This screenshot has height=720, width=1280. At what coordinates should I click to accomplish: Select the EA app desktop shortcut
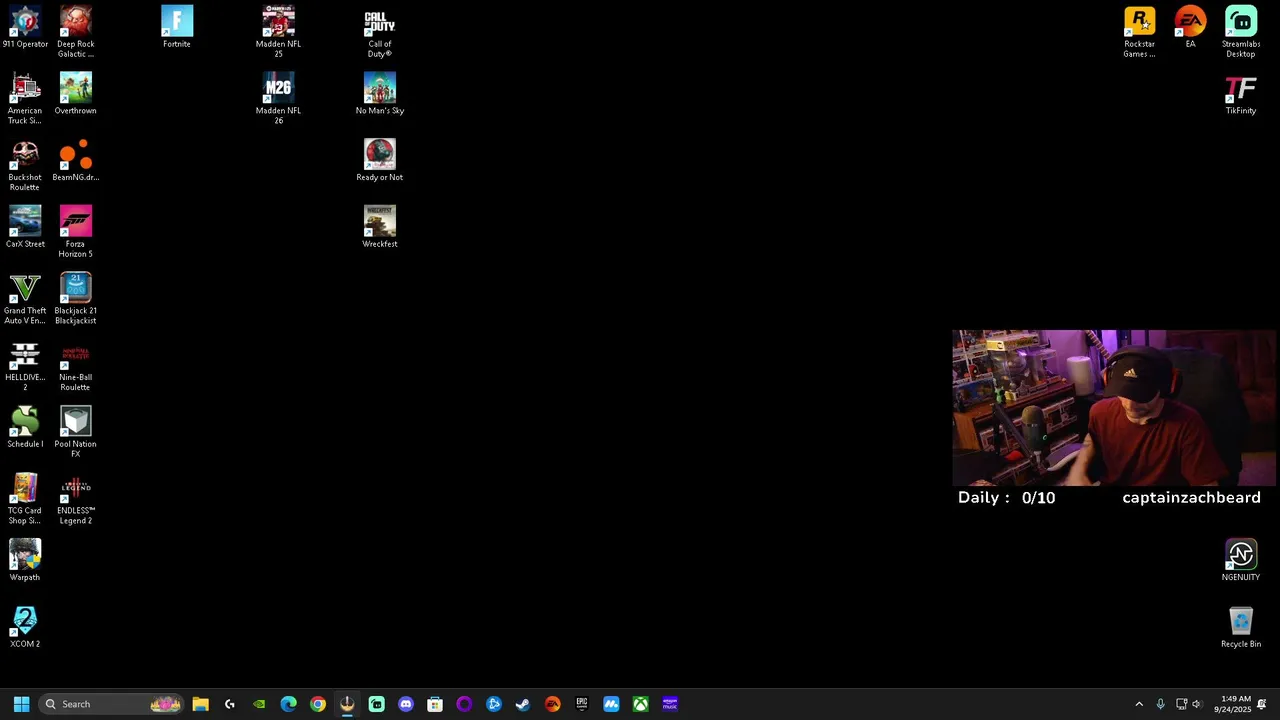[1191, 28]
